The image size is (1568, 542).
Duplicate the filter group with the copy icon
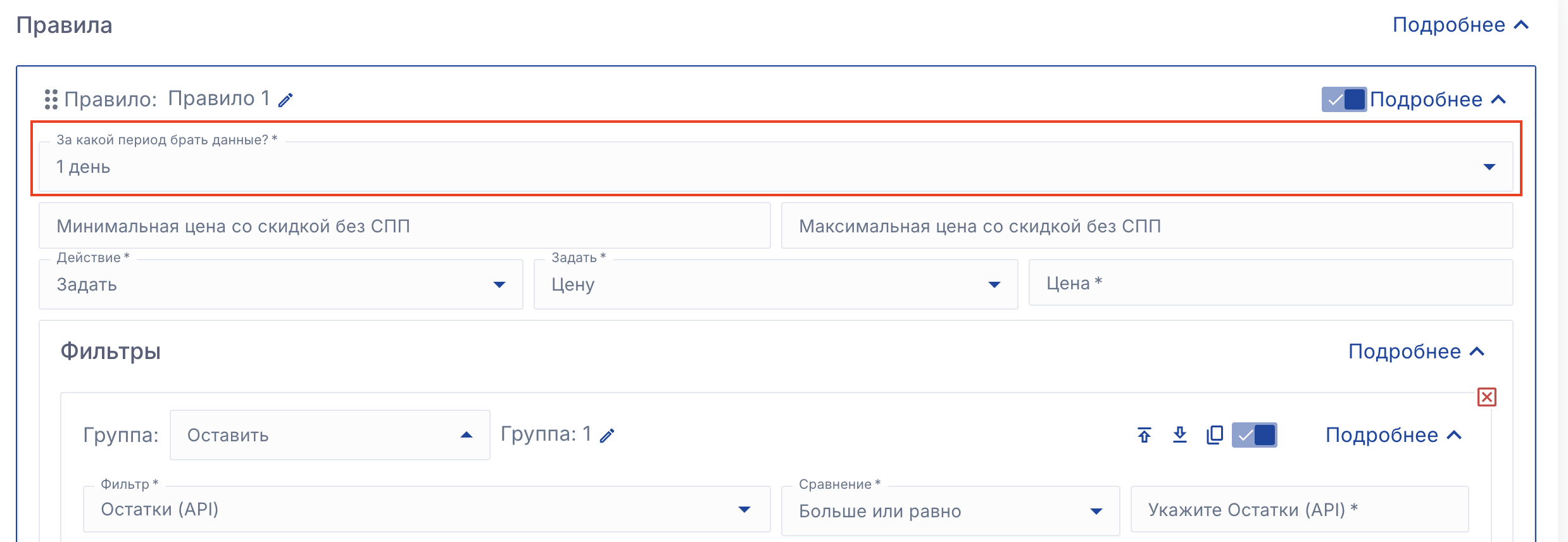coord(1214,435)
